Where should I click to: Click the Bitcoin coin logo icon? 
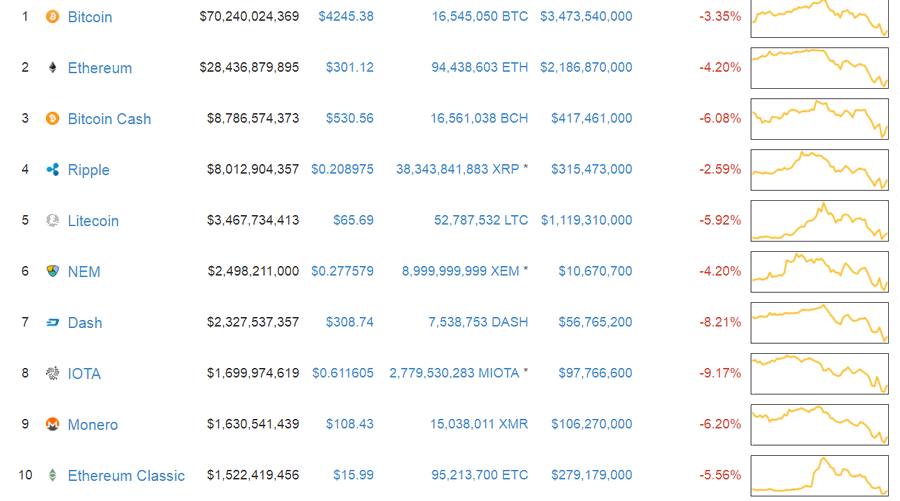coord(52,17)
